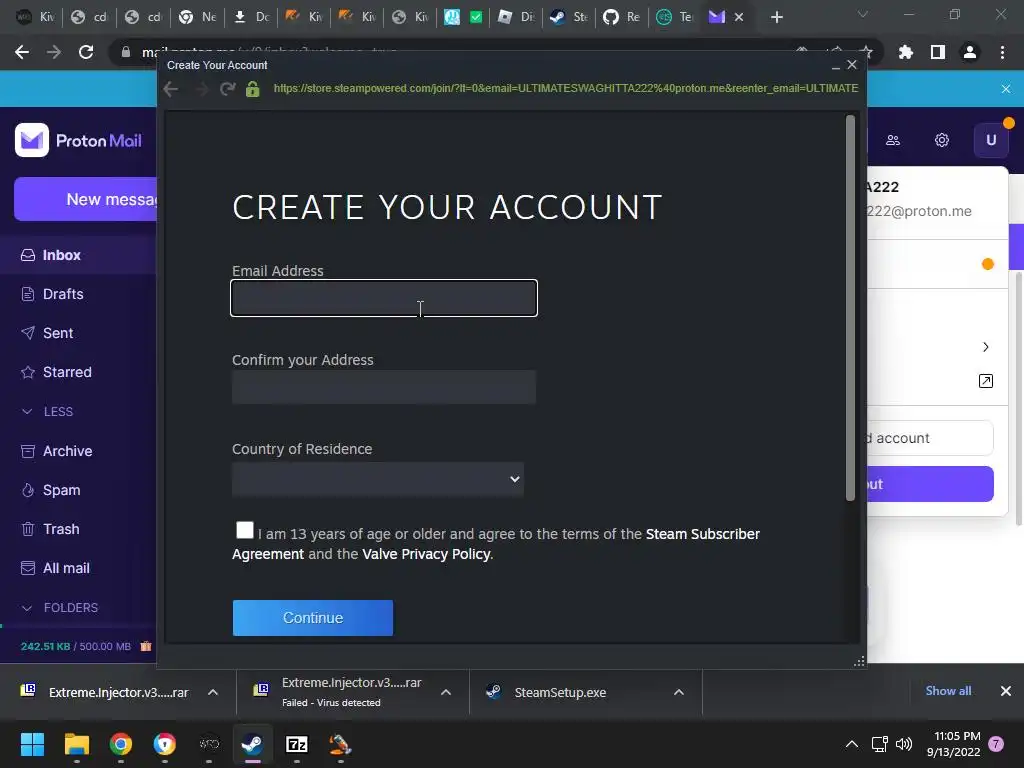Reload the Steam Create Your Account page

(227, 89)
